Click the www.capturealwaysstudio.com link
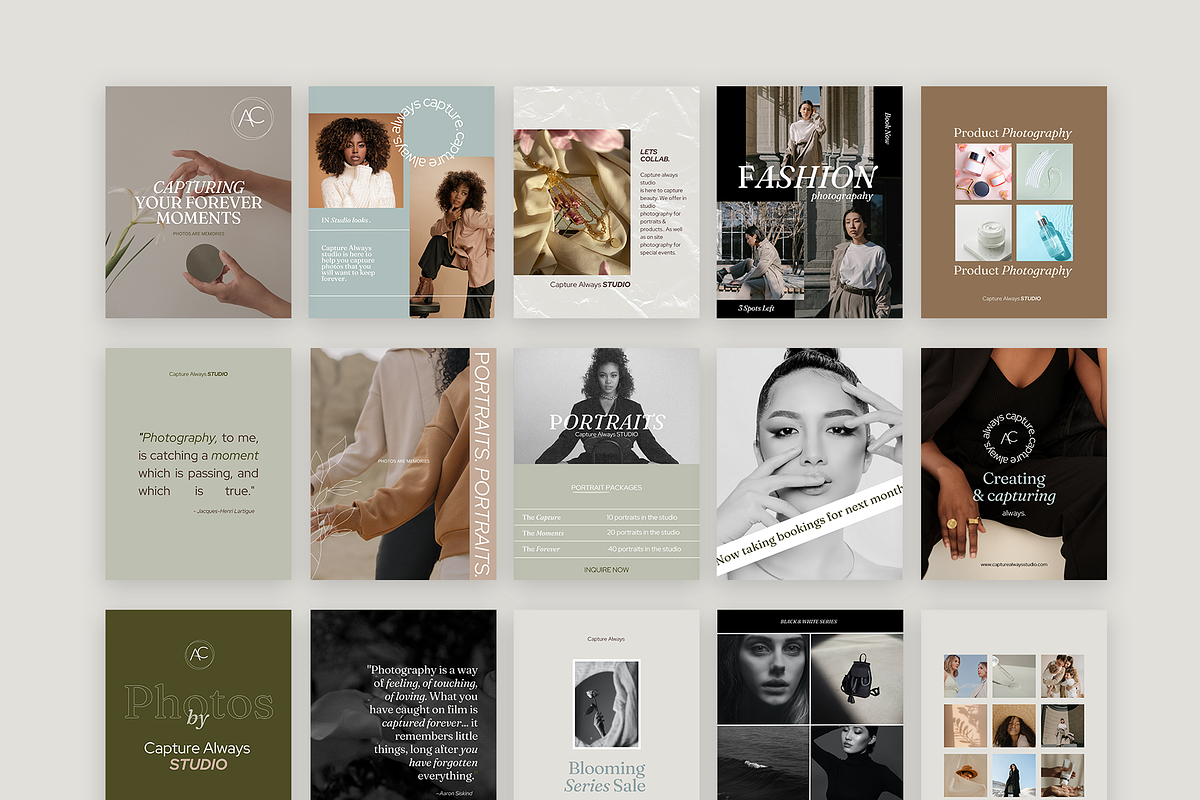Image resolution: width=1200 pixels, height=800 pixels. 1014,564
